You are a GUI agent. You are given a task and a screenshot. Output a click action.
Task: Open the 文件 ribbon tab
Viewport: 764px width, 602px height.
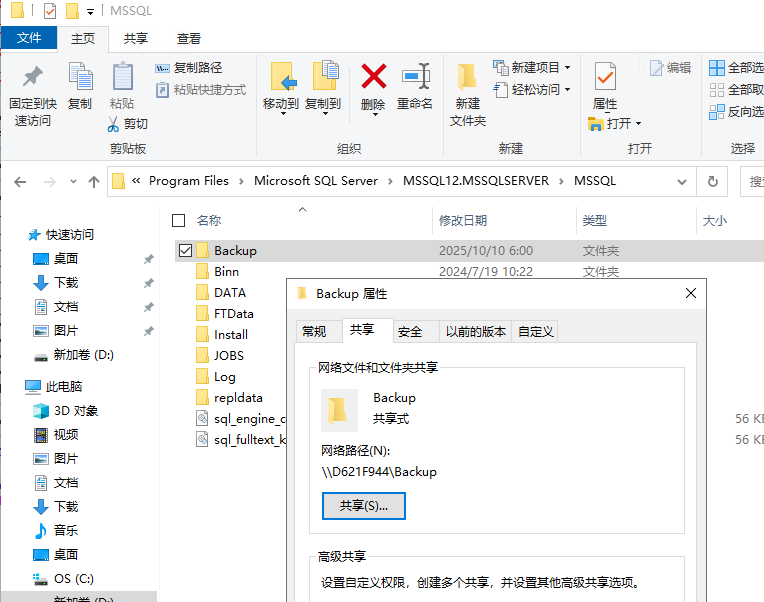29,38
